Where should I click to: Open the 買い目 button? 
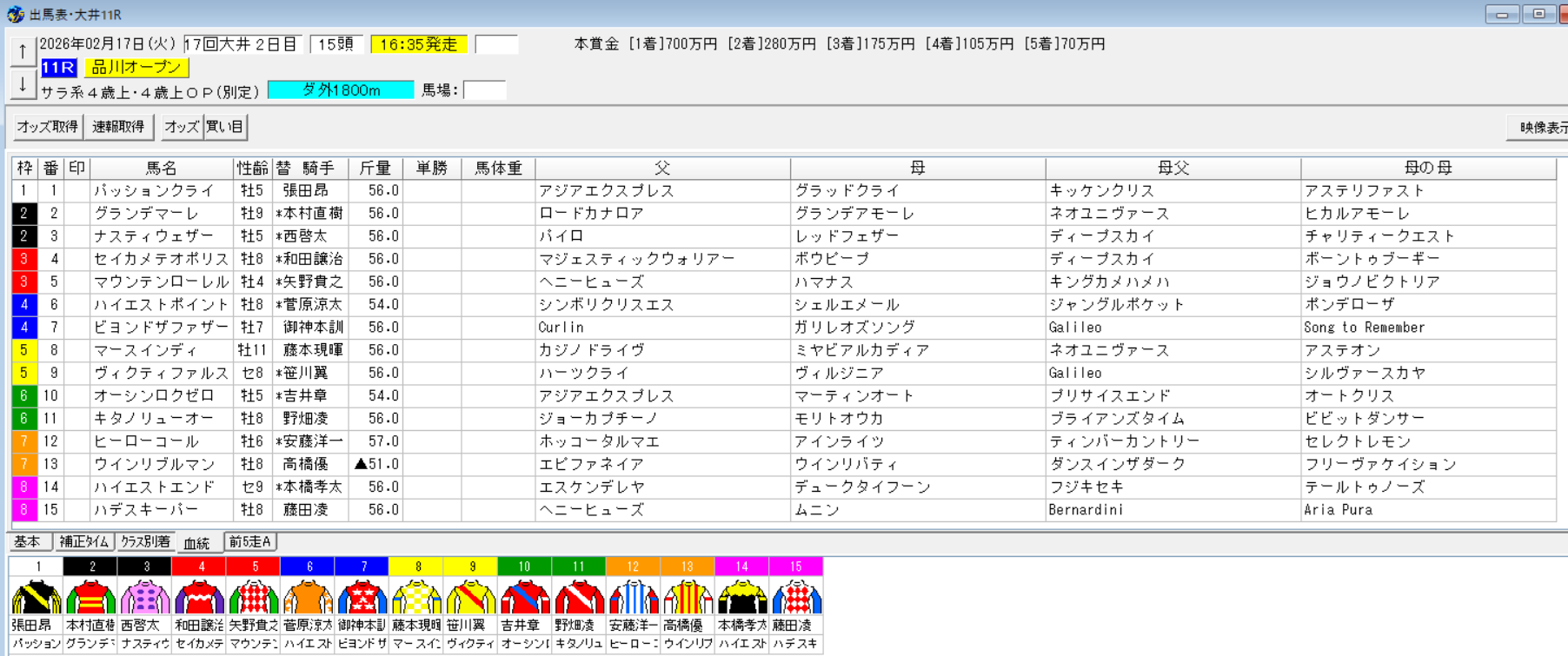225,127
